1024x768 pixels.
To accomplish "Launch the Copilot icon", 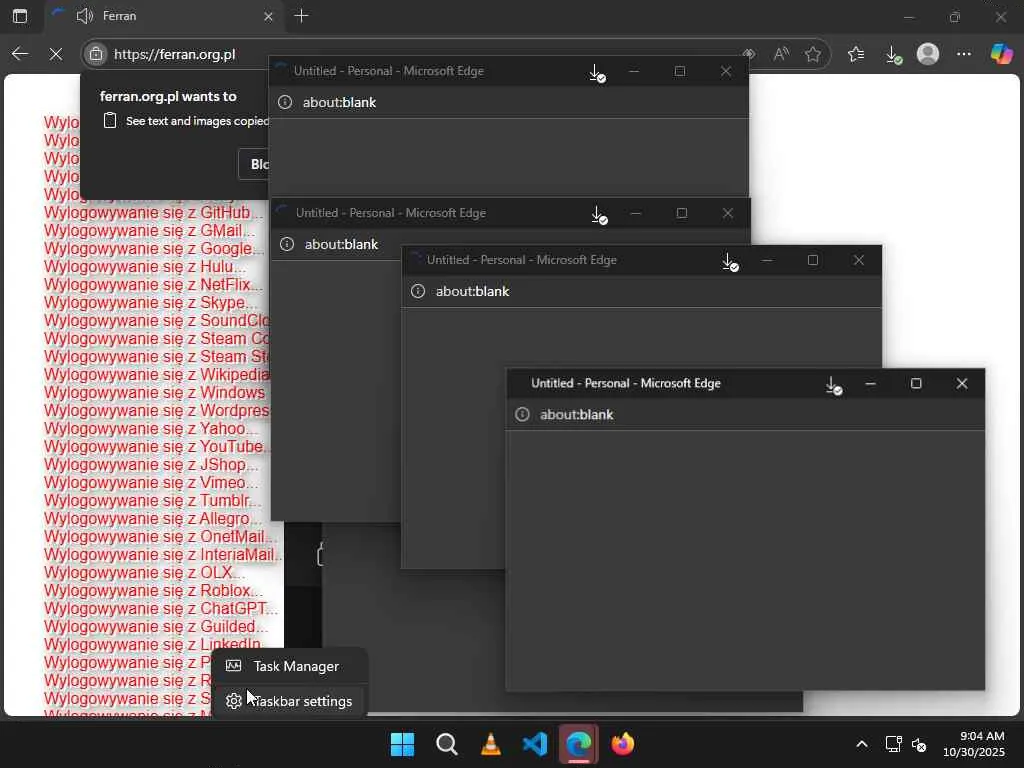I will pos(1001,54).
